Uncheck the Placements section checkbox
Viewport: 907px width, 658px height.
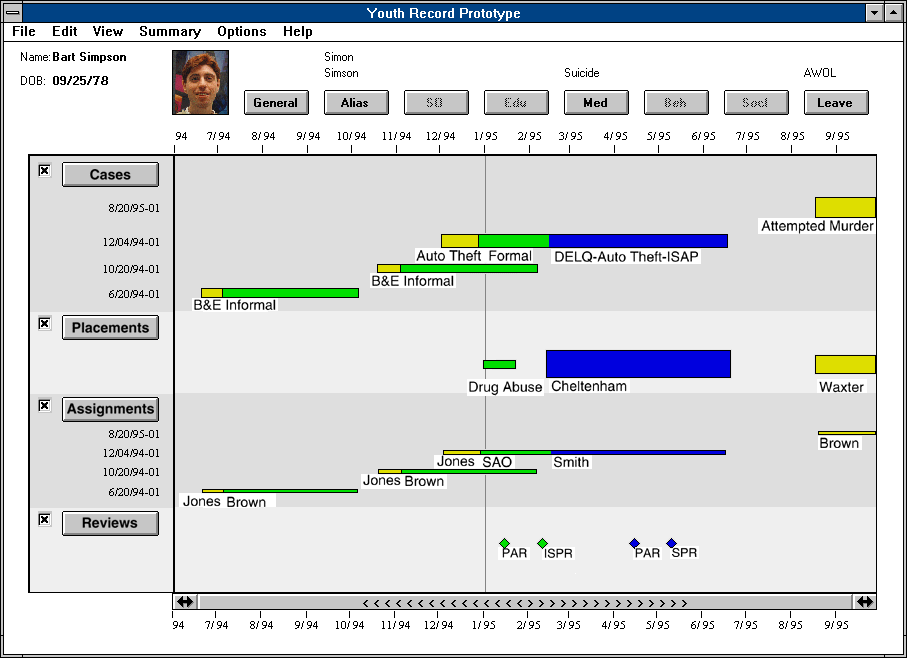[x=44, y=324]
